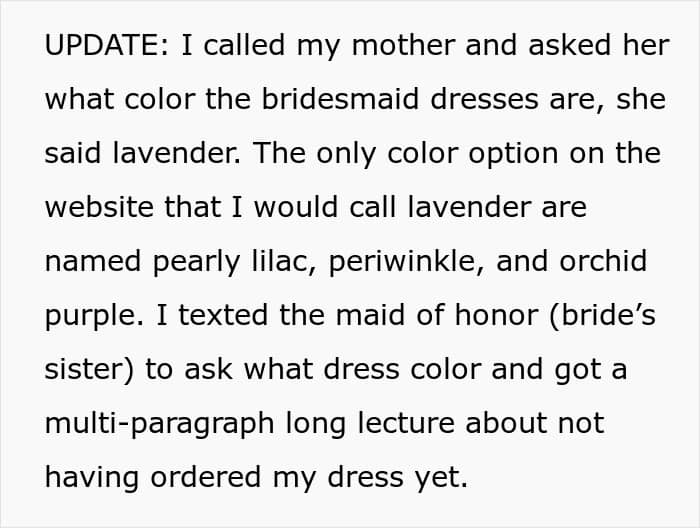Click the word "lecture"
Viewport: 700px width, 528px height.
406,423
